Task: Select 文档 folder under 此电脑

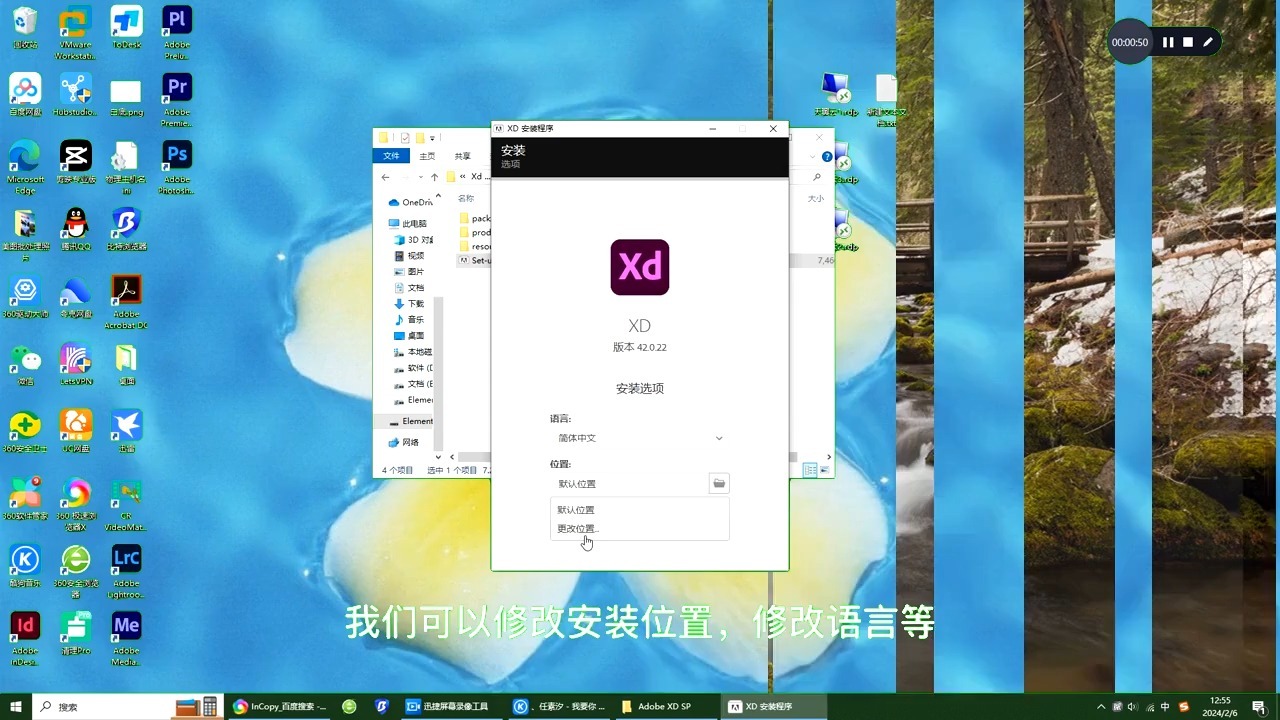Action: tap(410, 288)
